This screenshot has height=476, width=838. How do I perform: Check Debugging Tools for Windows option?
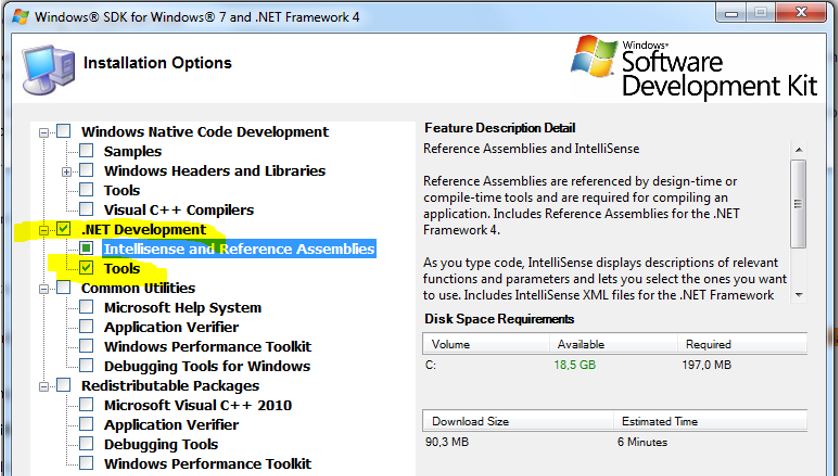(x=86, y=366)
